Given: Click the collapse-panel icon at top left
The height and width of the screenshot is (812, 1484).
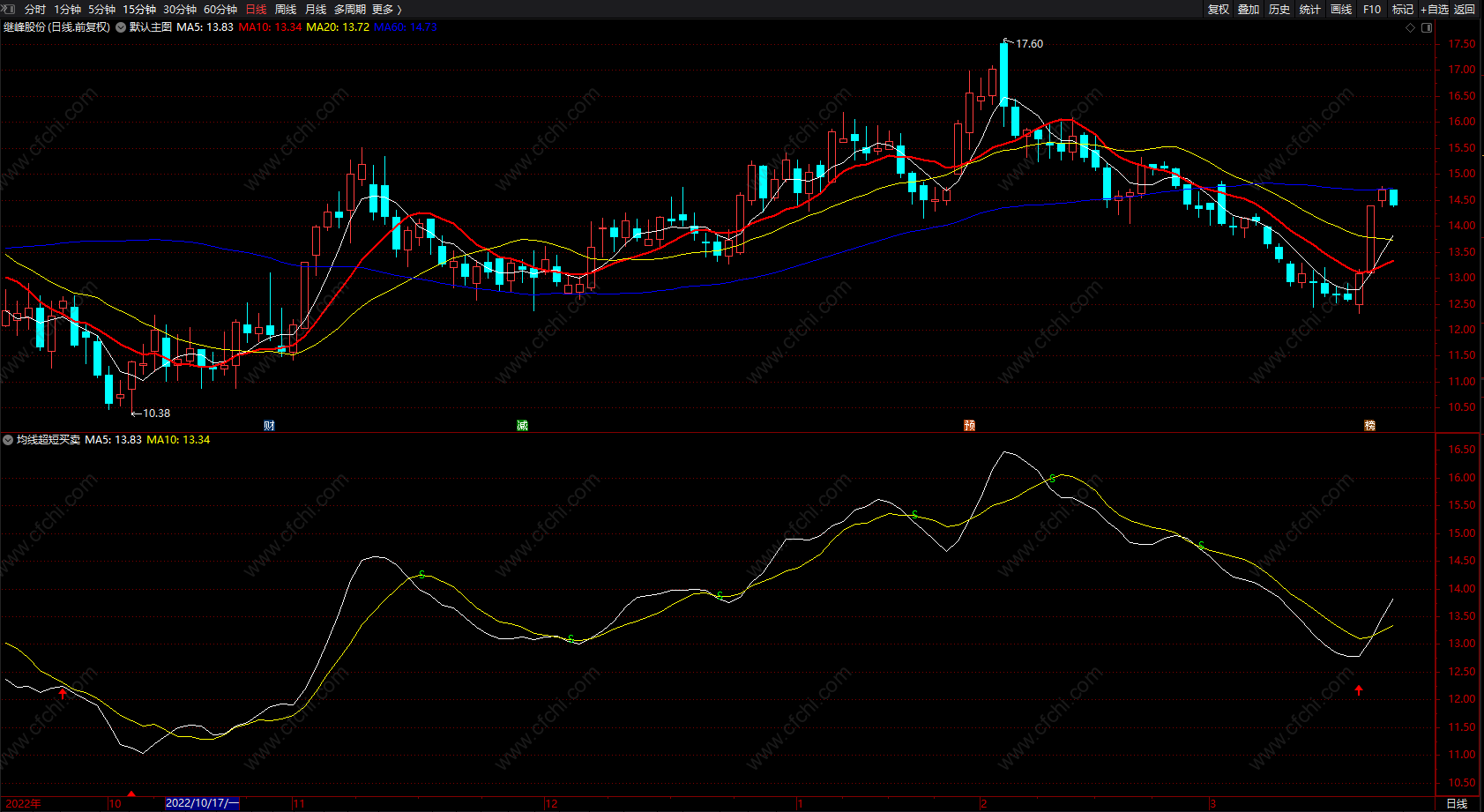Looking at the screenshot, I should pos(10,9).
